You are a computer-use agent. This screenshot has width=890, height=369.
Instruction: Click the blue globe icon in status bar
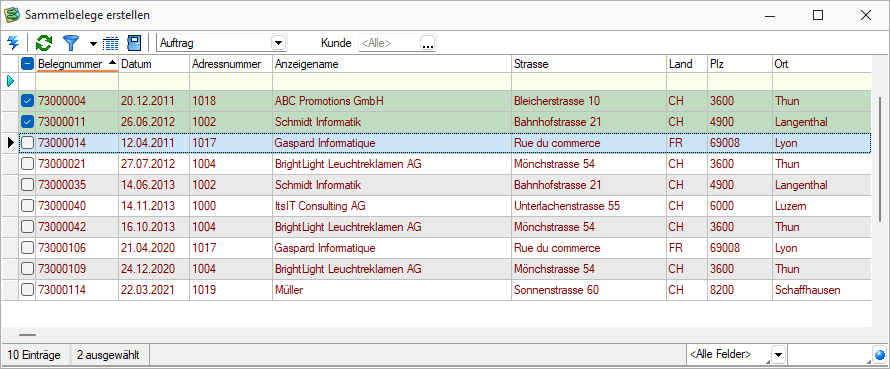pyautogui.click(x=880, y=355)
